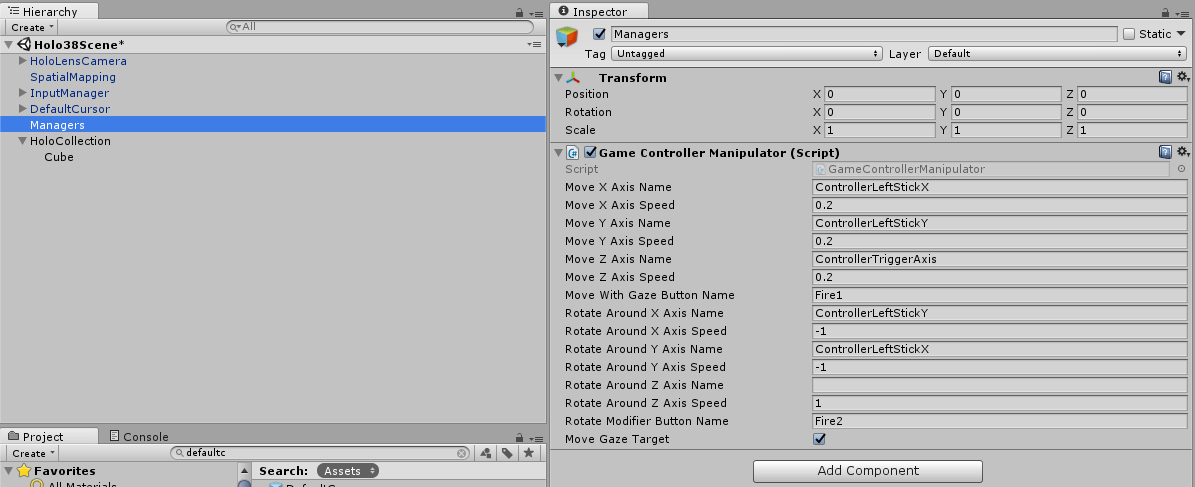Expand the HoloLensCamera hierarchy item

click(x=23, y=61)
